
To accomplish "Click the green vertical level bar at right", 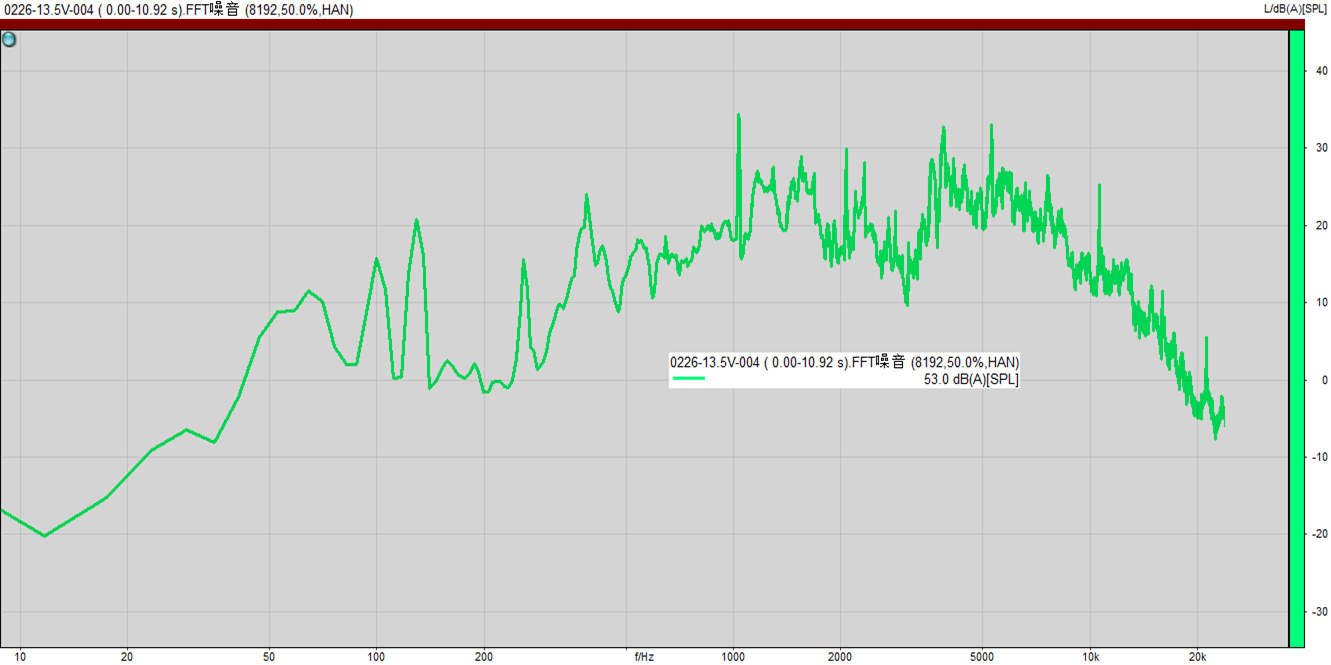I will (1296, 340).
